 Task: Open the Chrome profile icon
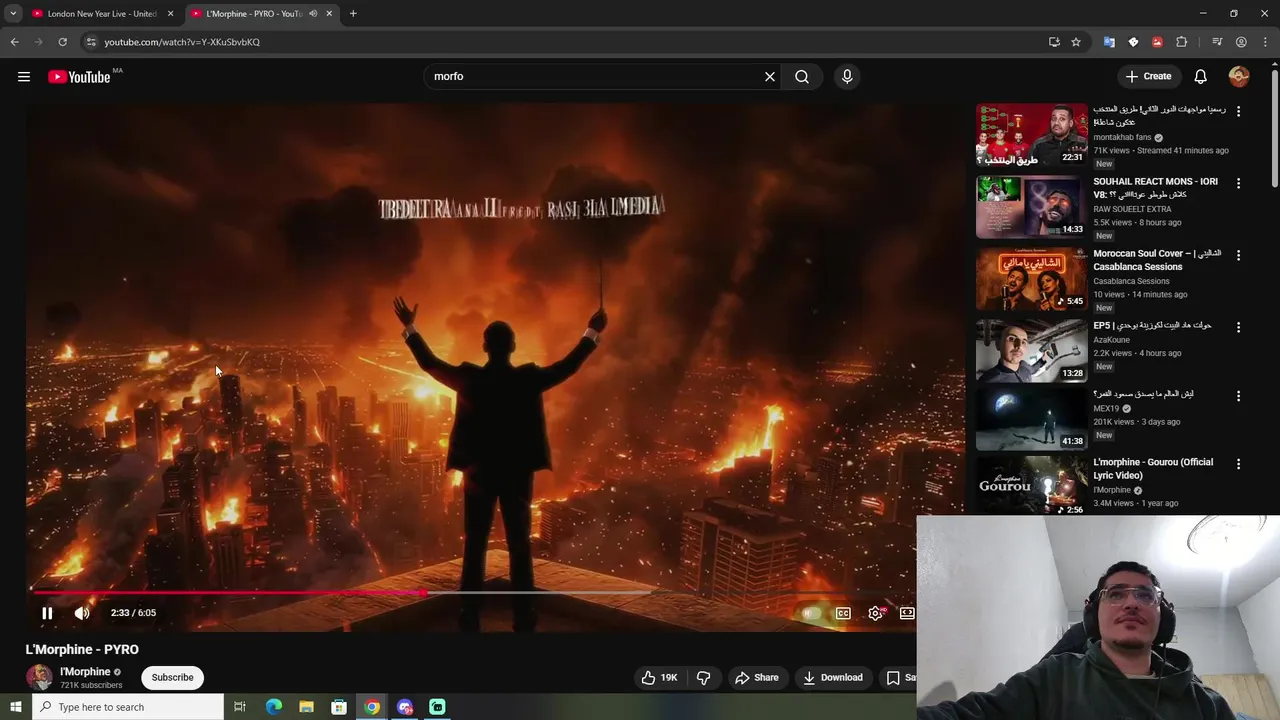1241,42
